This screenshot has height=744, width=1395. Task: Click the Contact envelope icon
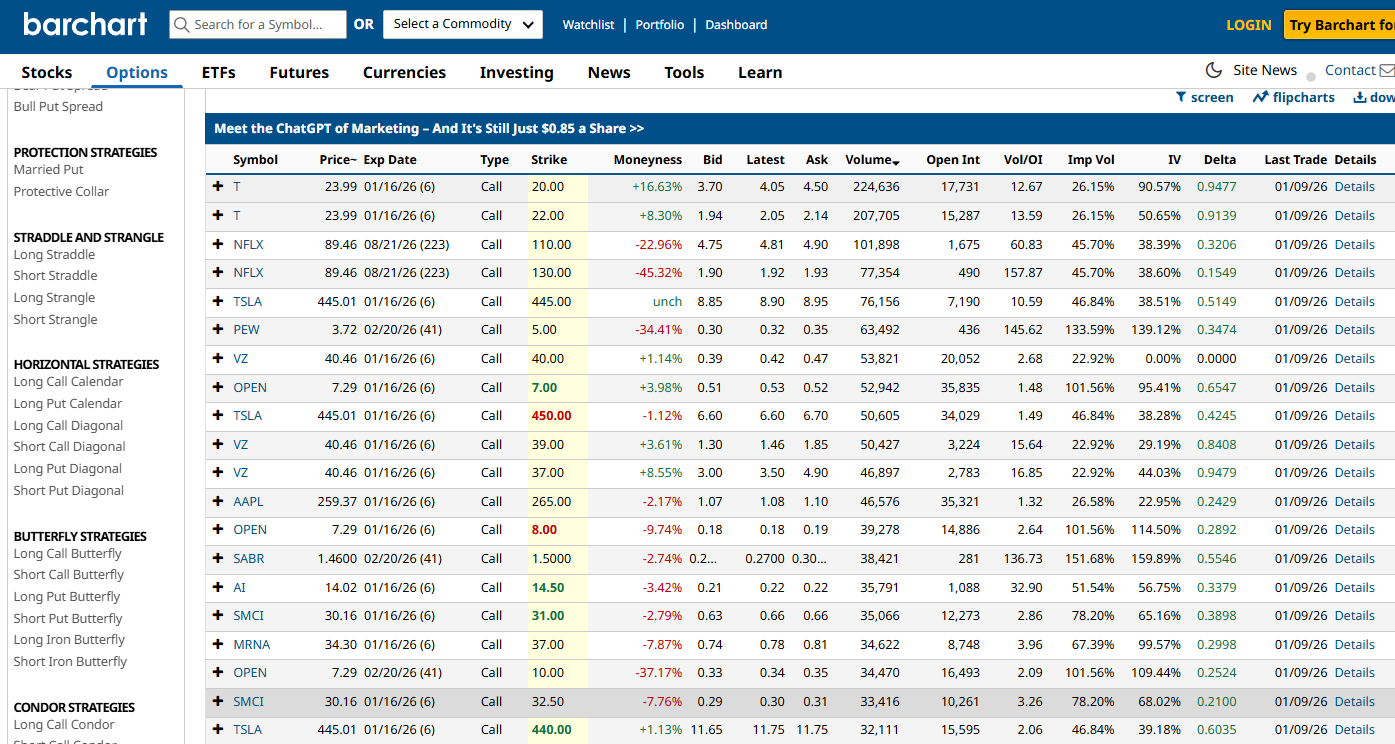(1387, 70)
